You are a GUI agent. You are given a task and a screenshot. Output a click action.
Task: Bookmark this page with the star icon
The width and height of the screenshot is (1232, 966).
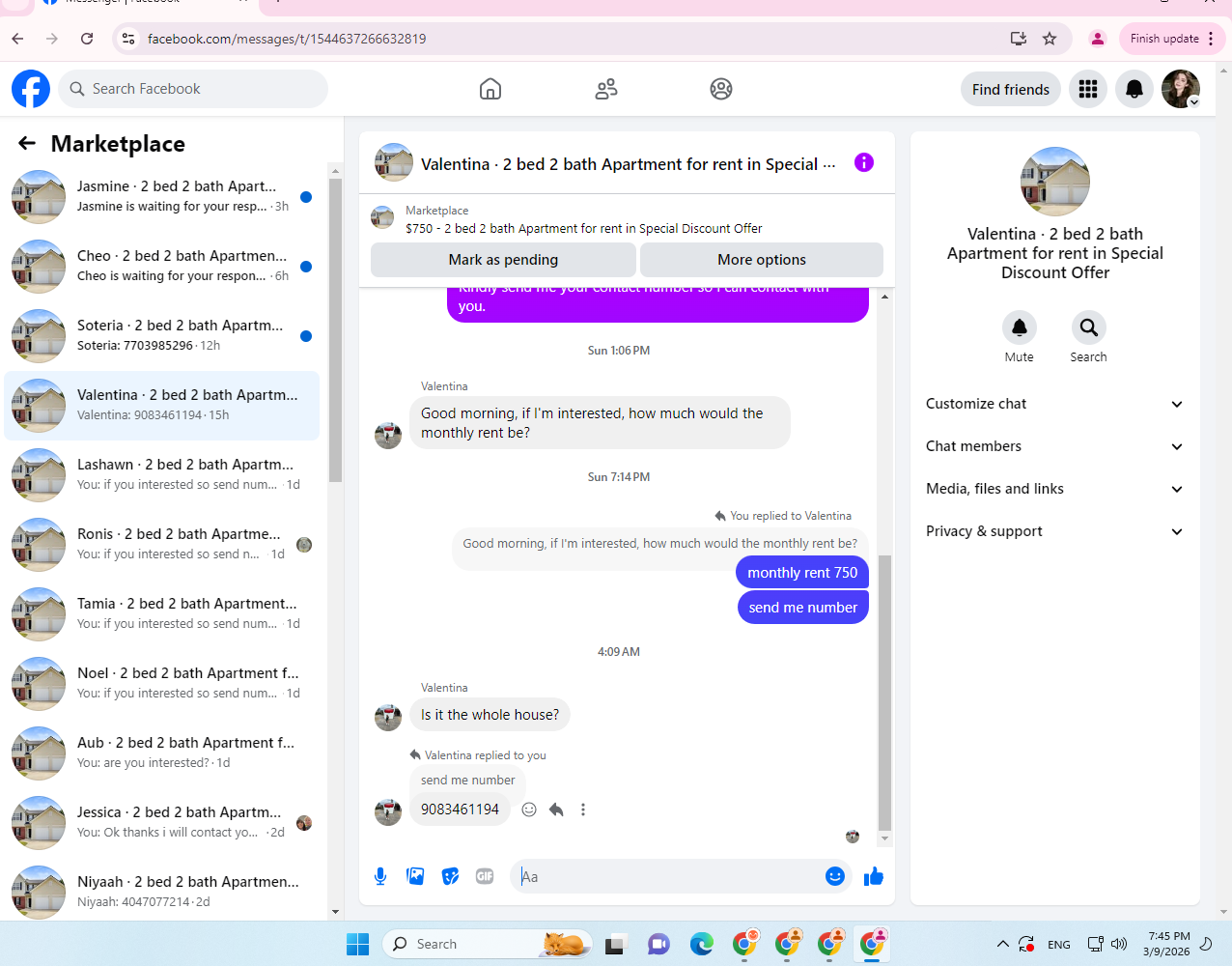pos(1050,39)
